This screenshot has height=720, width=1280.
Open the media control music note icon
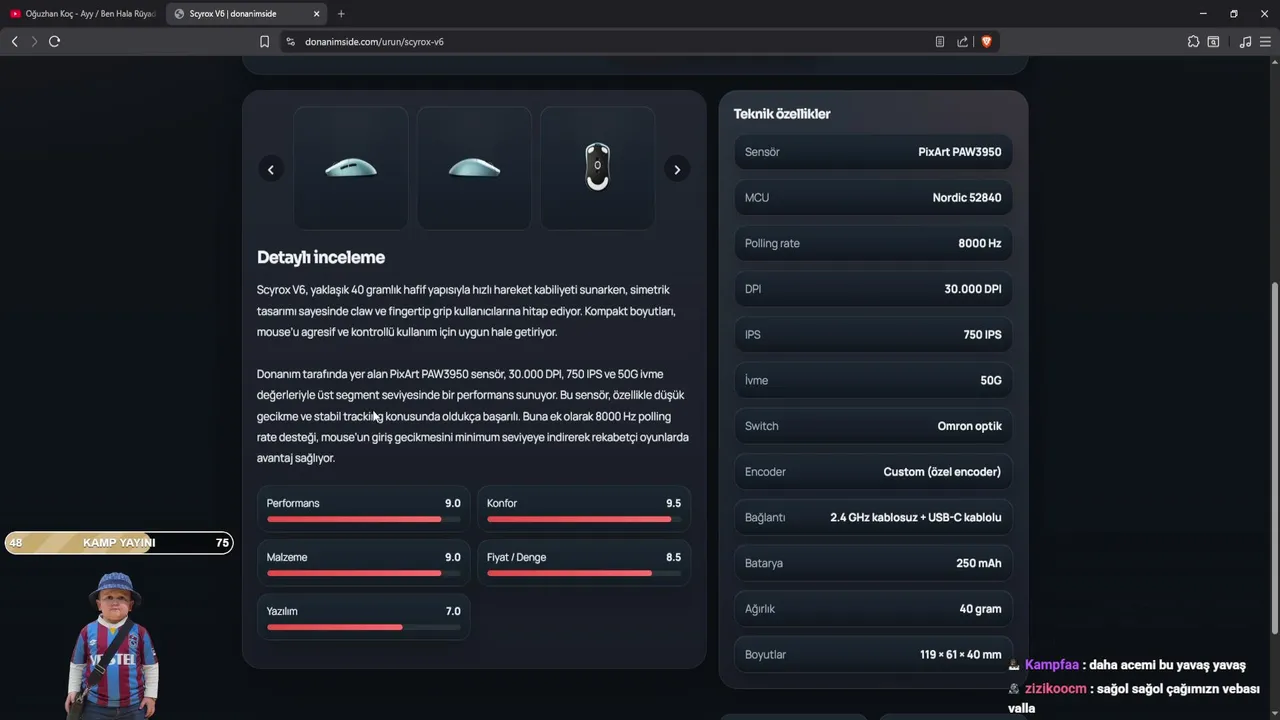pos(1245,42)
